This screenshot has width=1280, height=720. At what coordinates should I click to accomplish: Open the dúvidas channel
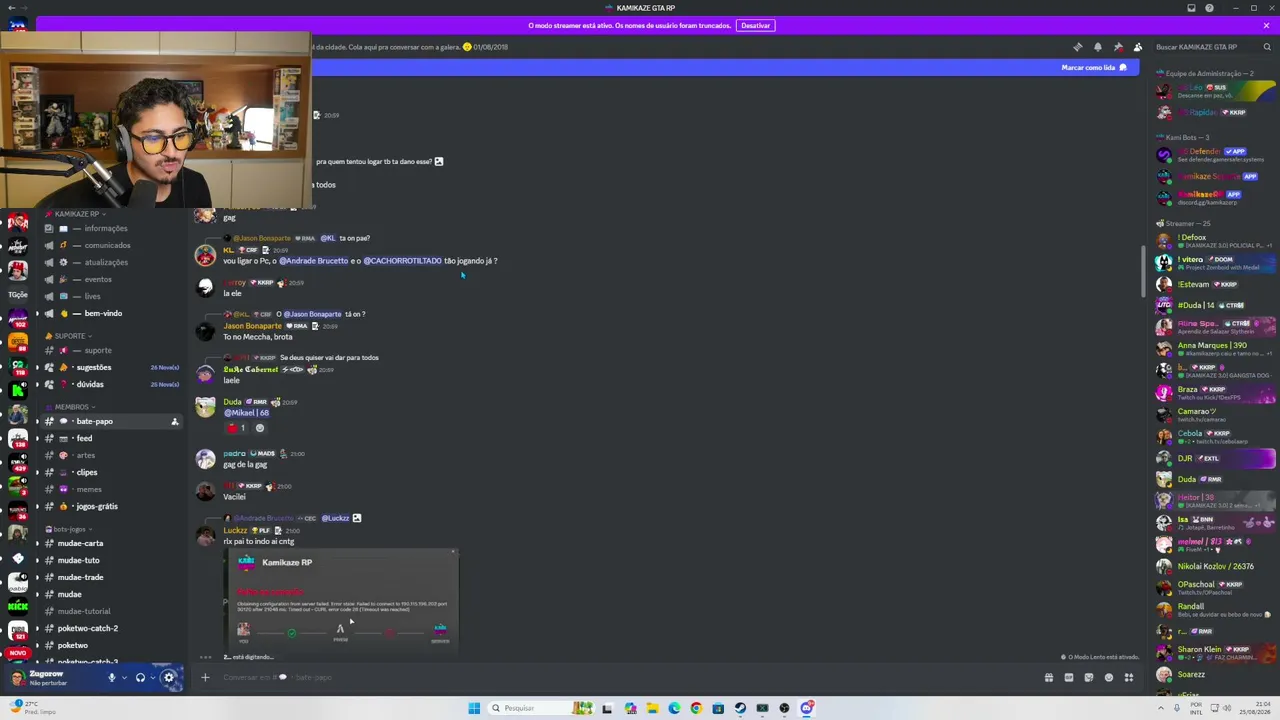111,384
